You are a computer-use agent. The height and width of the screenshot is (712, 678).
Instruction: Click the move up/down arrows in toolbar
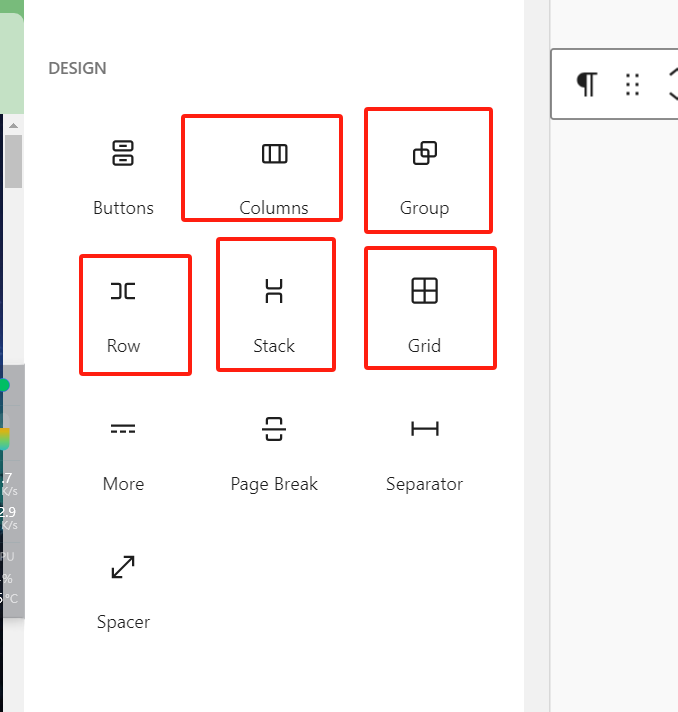click(x=672, y=85)
